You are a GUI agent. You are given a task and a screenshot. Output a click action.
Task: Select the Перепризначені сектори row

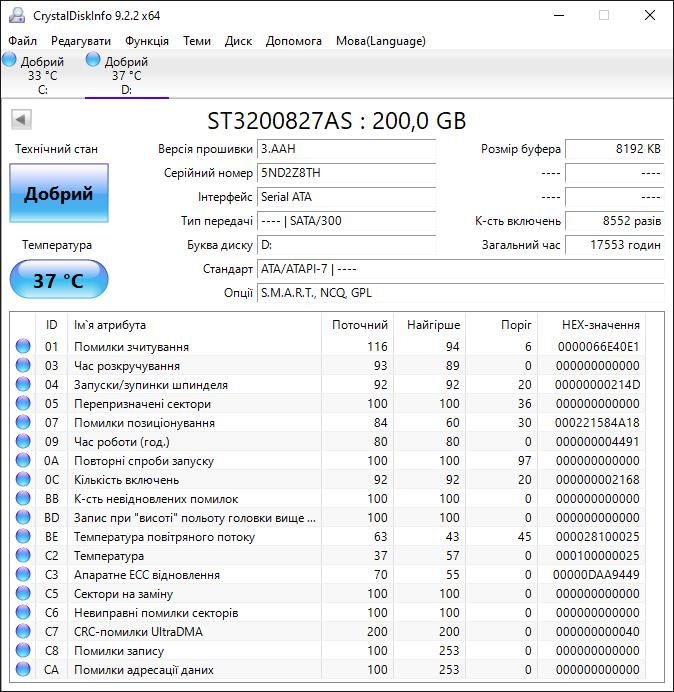(328, 403)
